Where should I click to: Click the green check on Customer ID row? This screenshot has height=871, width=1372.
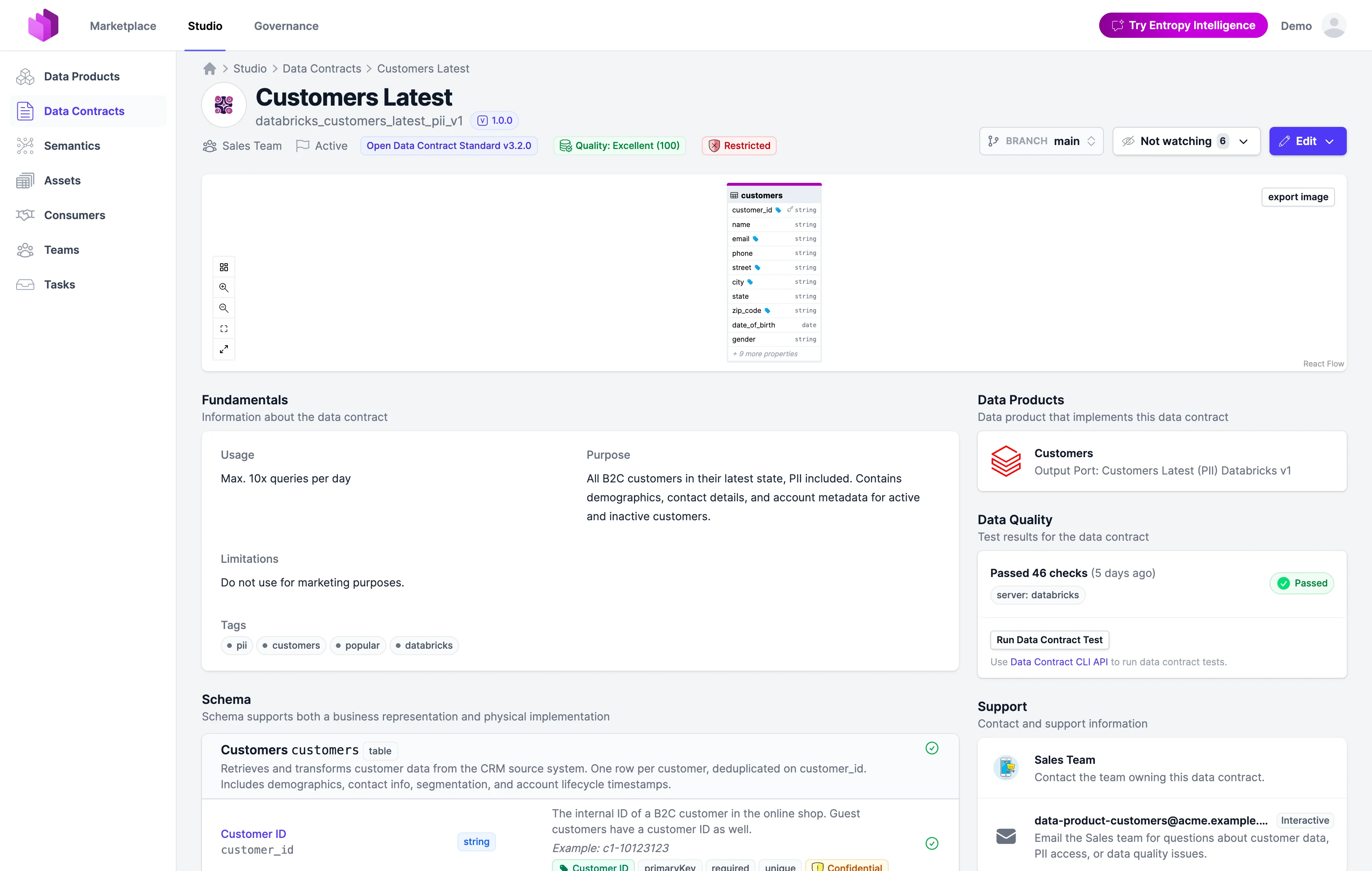click(x=932, y=843)
